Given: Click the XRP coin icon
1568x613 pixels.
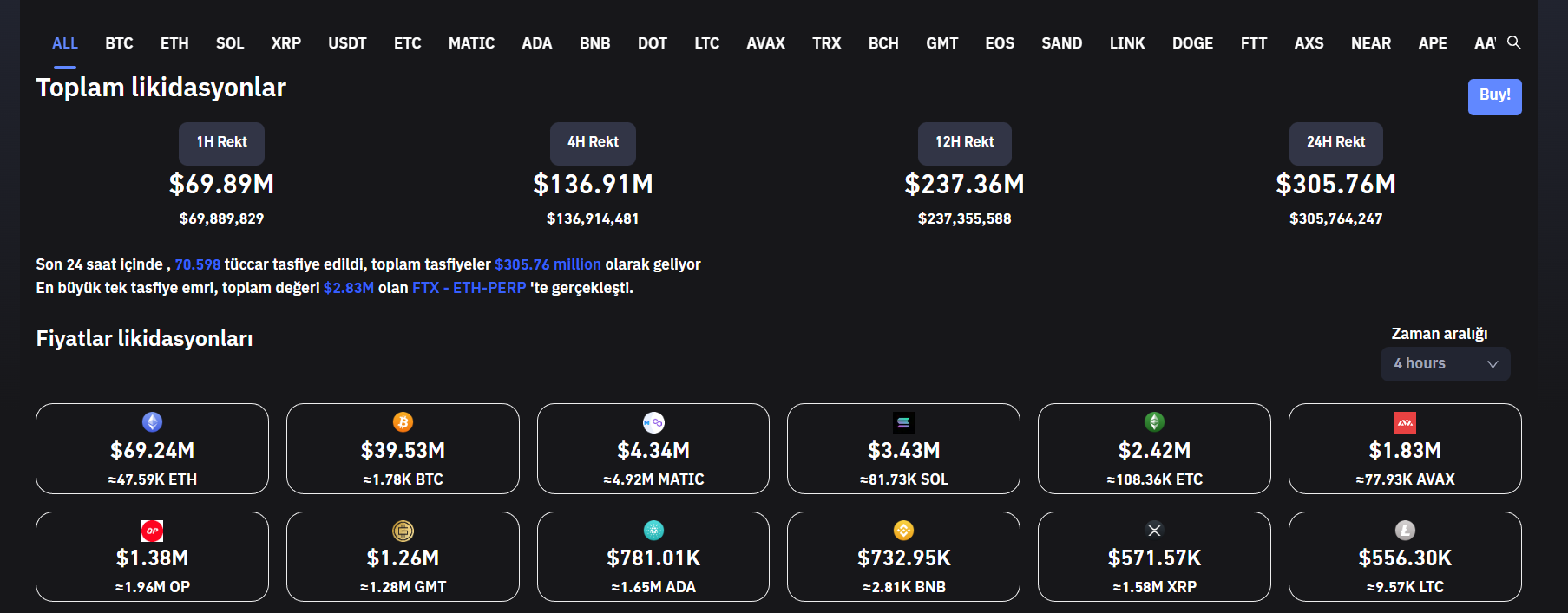Looking at the screenshot, I should pyautogui.click(x=1154, y=531).
